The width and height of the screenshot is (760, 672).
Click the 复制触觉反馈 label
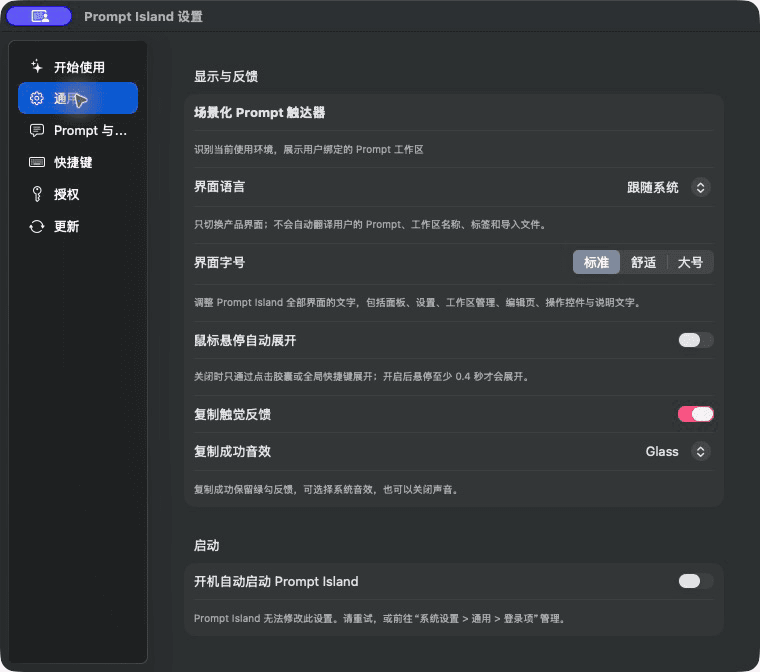(x=232, y=414)
